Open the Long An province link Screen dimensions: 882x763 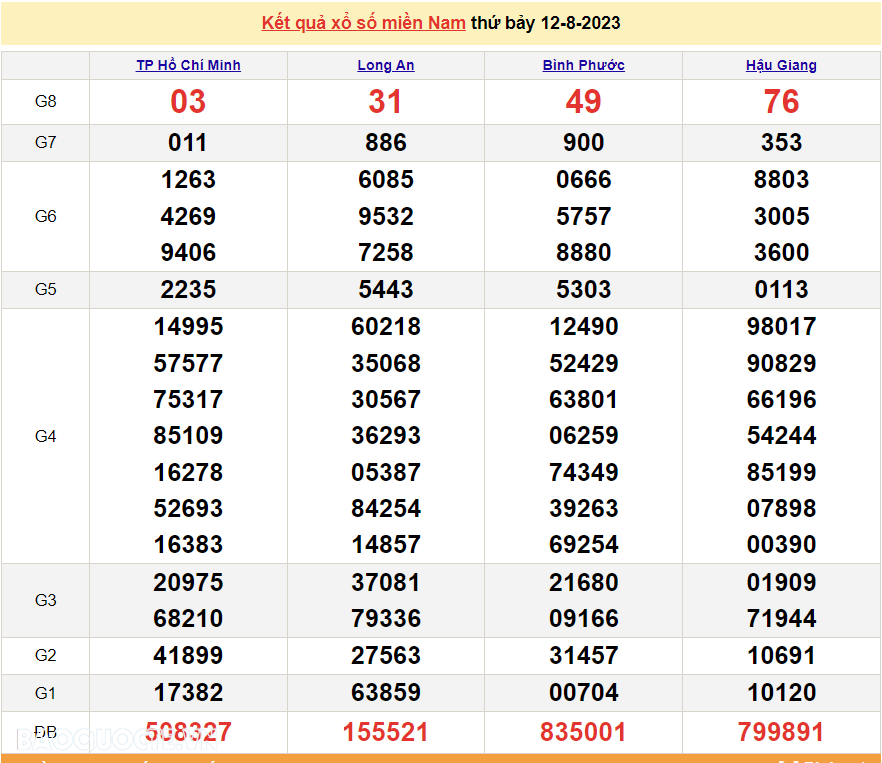[386, 65]
